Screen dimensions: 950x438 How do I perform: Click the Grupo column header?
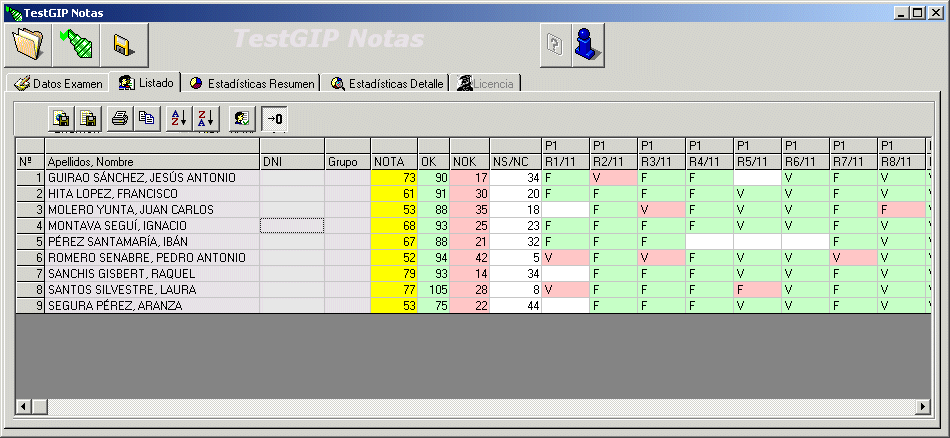[348, 162]
